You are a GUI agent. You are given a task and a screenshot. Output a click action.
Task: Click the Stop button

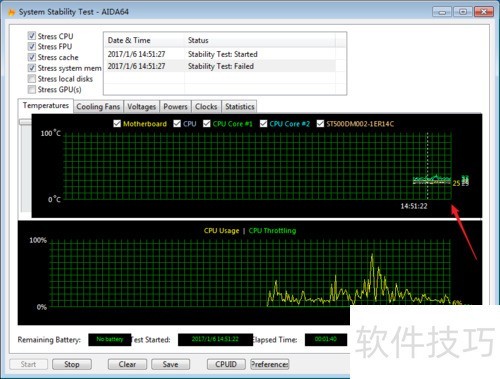point(72,364)
